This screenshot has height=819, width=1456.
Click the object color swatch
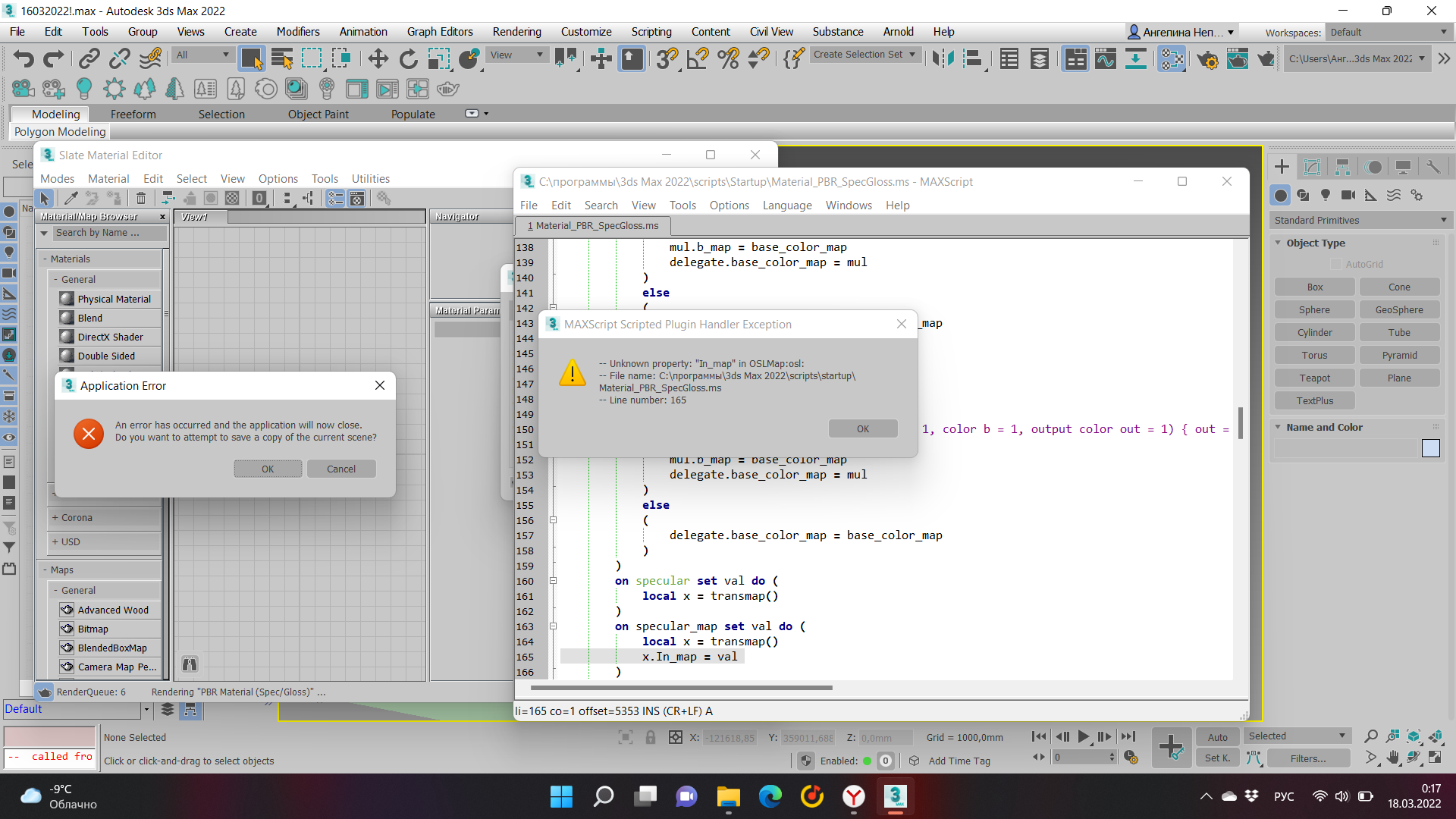point(1431,448)
